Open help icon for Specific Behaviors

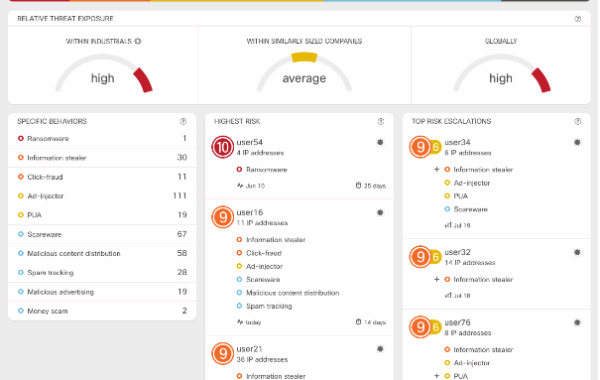tap(183, 121)
